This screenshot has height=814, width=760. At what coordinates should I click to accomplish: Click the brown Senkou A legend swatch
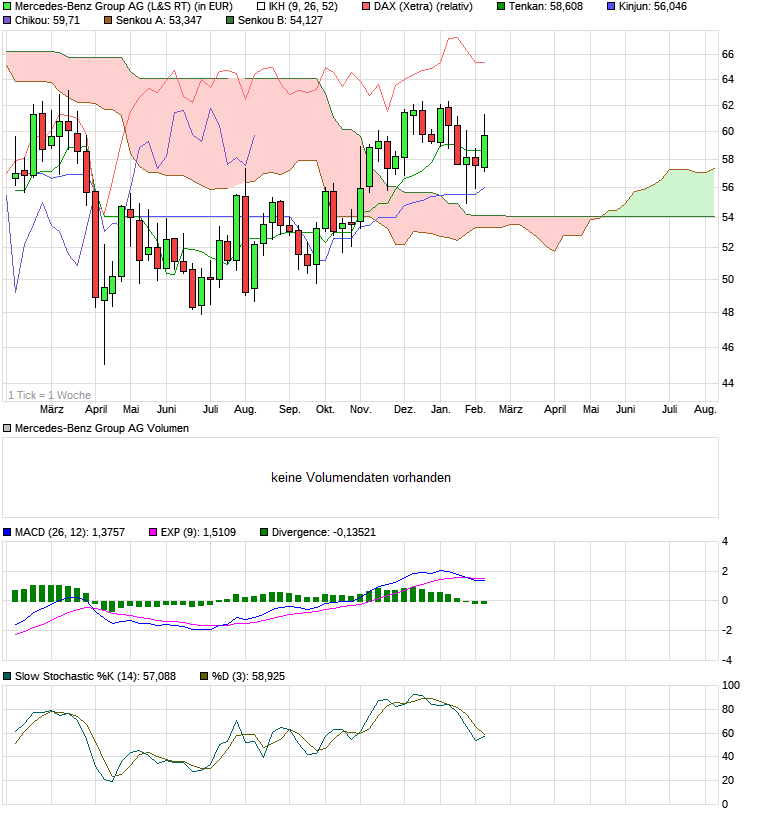pos(108,21)
